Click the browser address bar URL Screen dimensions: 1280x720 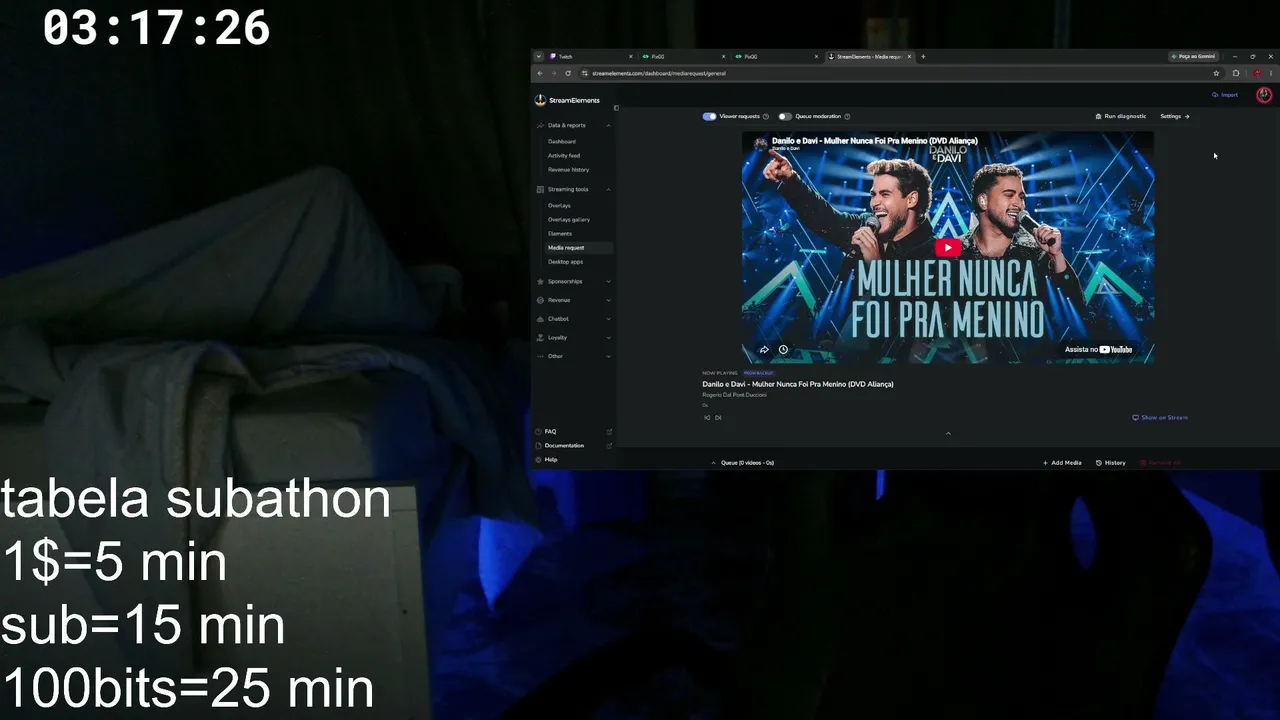click(659, 73)
